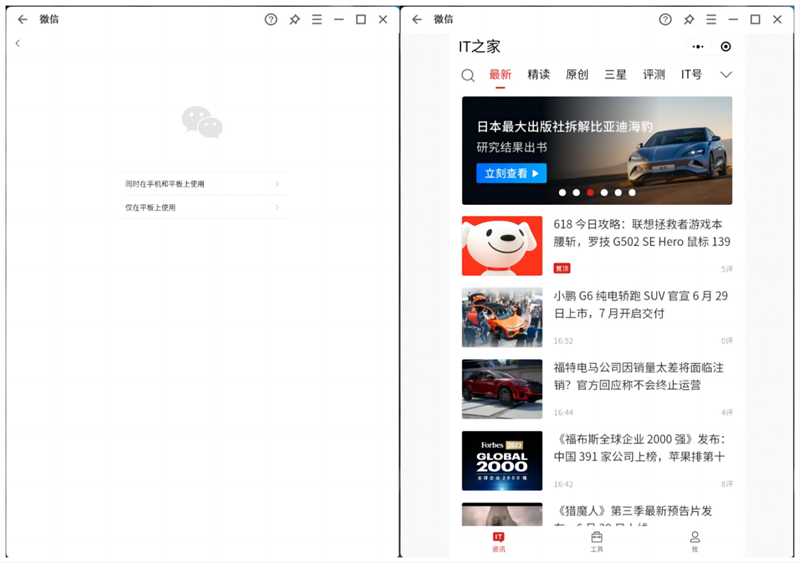The image size is (800, 563).
Task: Click timestamp 16:42 under 福布斯 article
Action: click(x=563, y=484)
